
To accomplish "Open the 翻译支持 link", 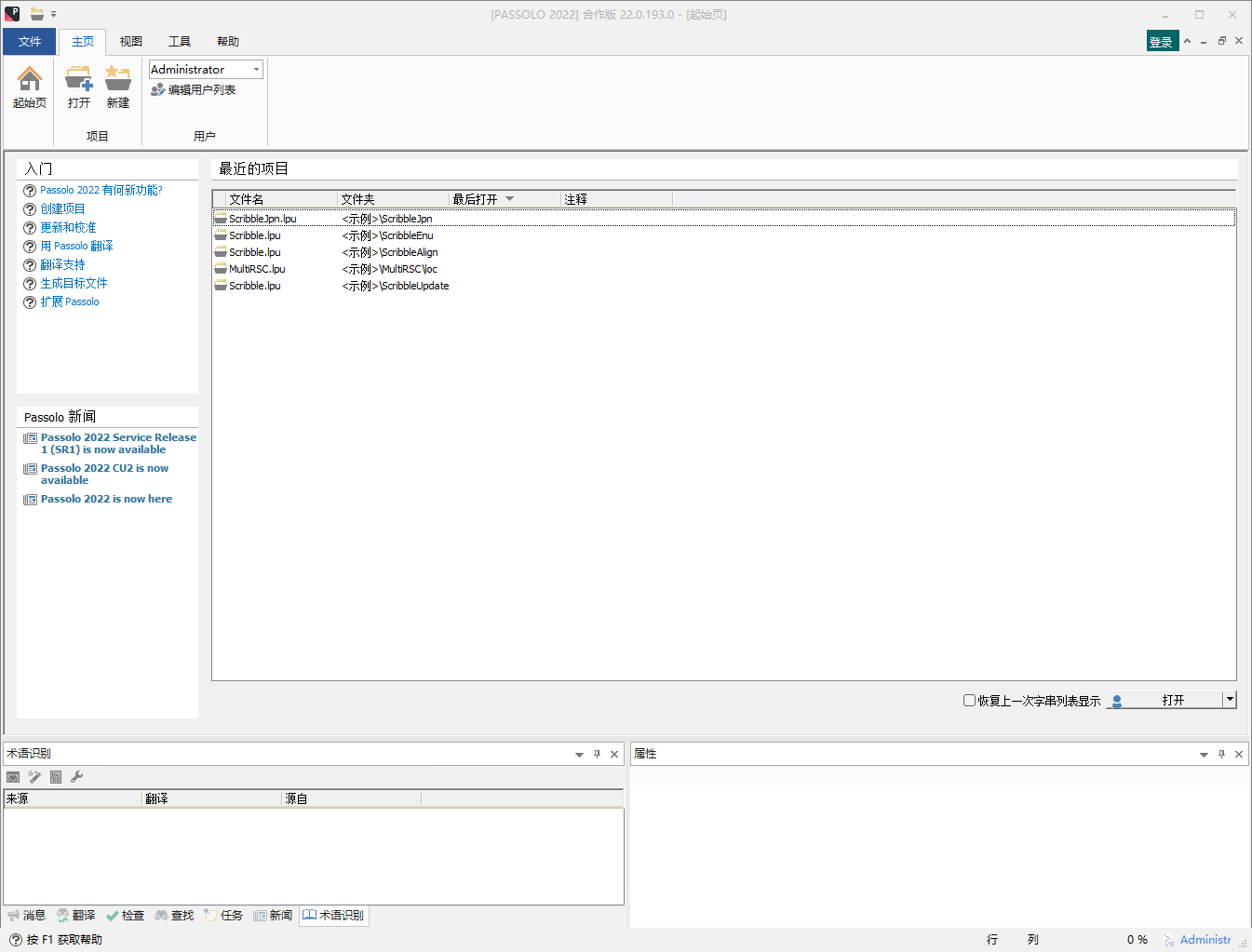I will pyautogui.click(x=62, y=265).
